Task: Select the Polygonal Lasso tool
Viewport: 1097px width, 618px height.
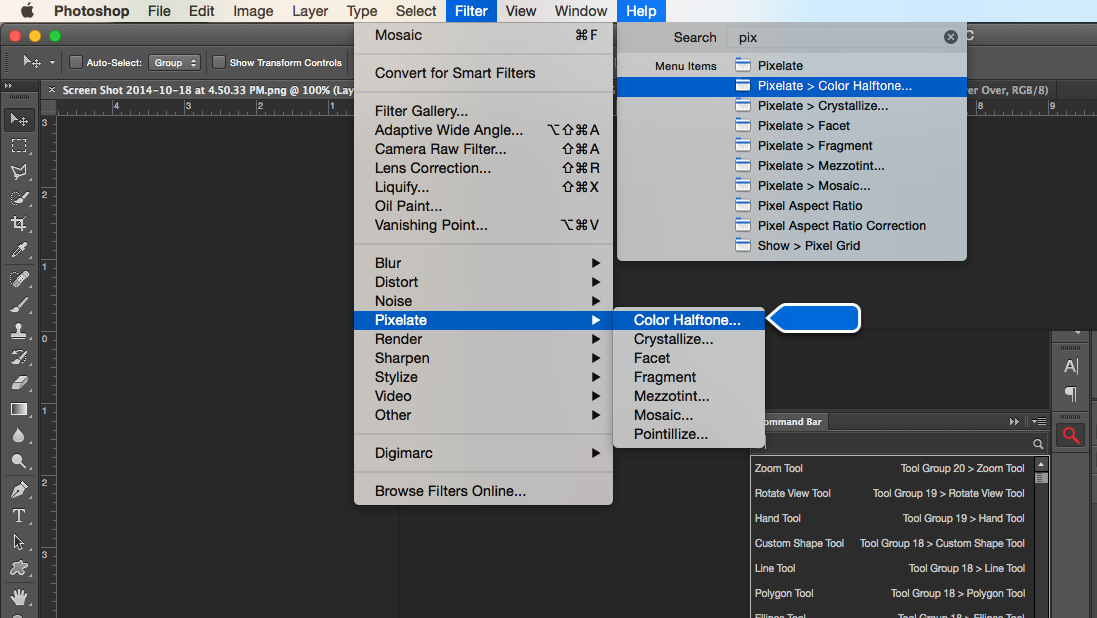Action: [x=19, y=172]
